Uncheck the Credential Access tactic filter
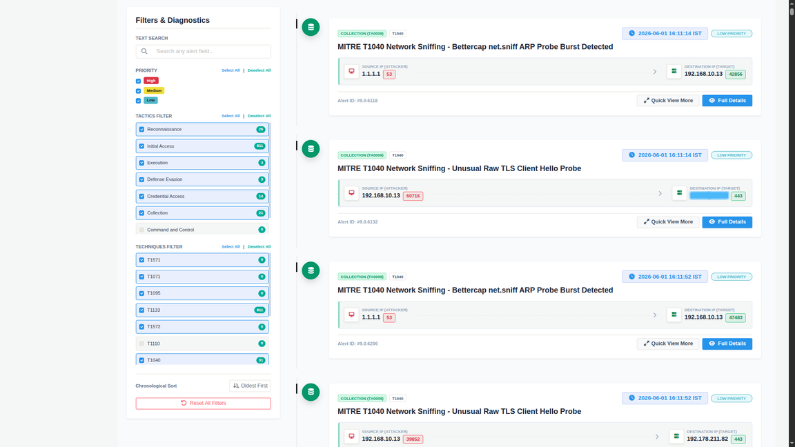This screenshot has width=795, height=448. click(x=141, y=196)
